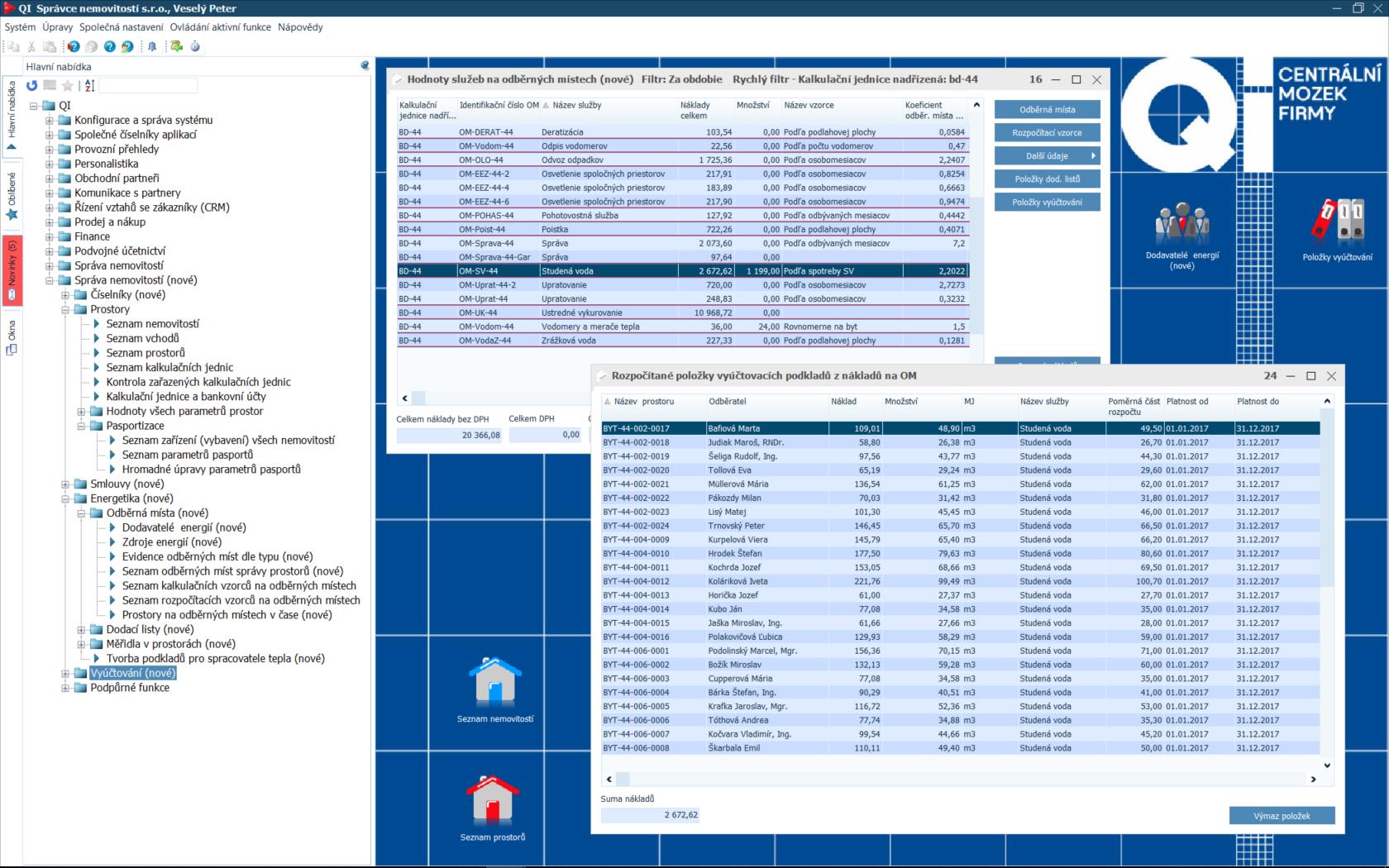1389x868 pixels.
Task: Click the Rozpočítací vzorce button
Action: coord(1047,132)
